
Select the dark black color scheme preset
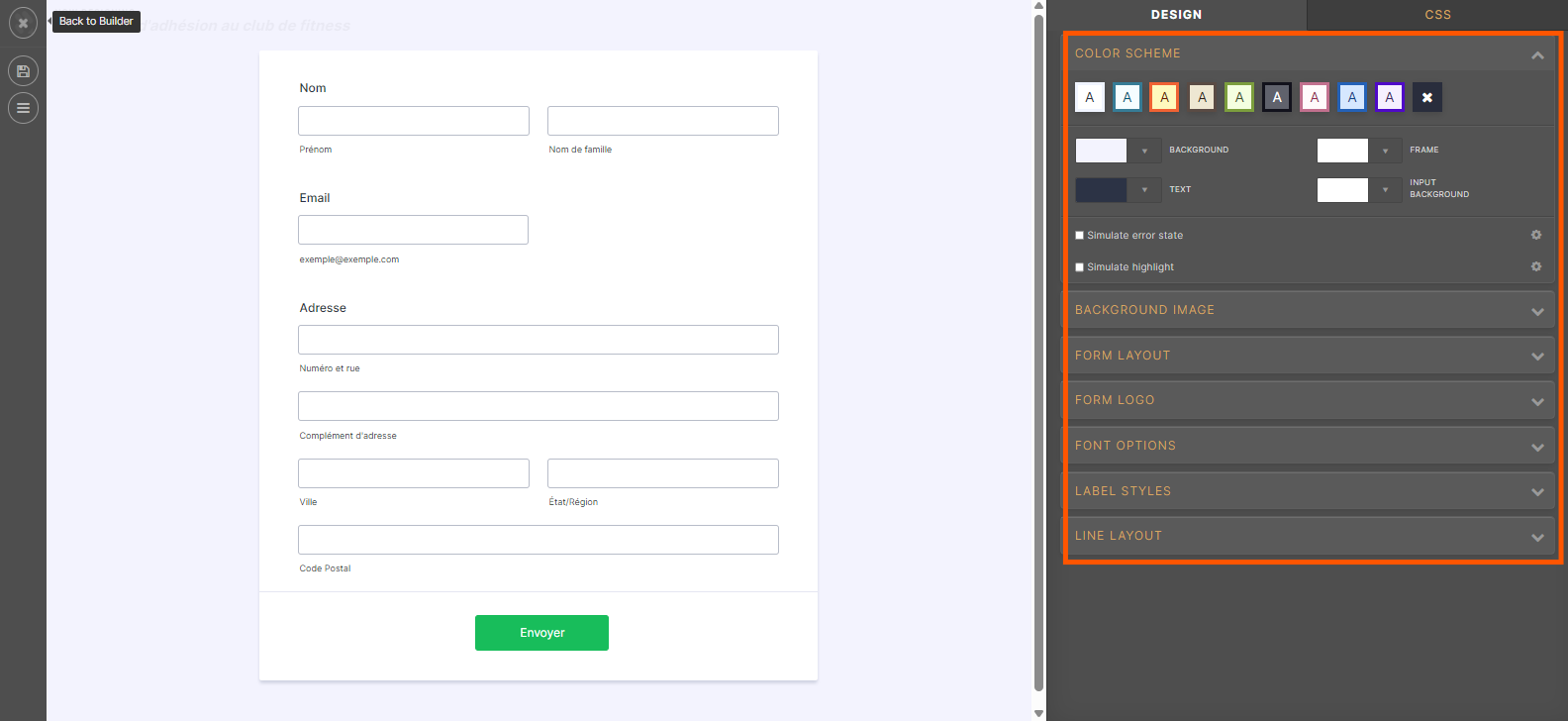point(1277,97)
